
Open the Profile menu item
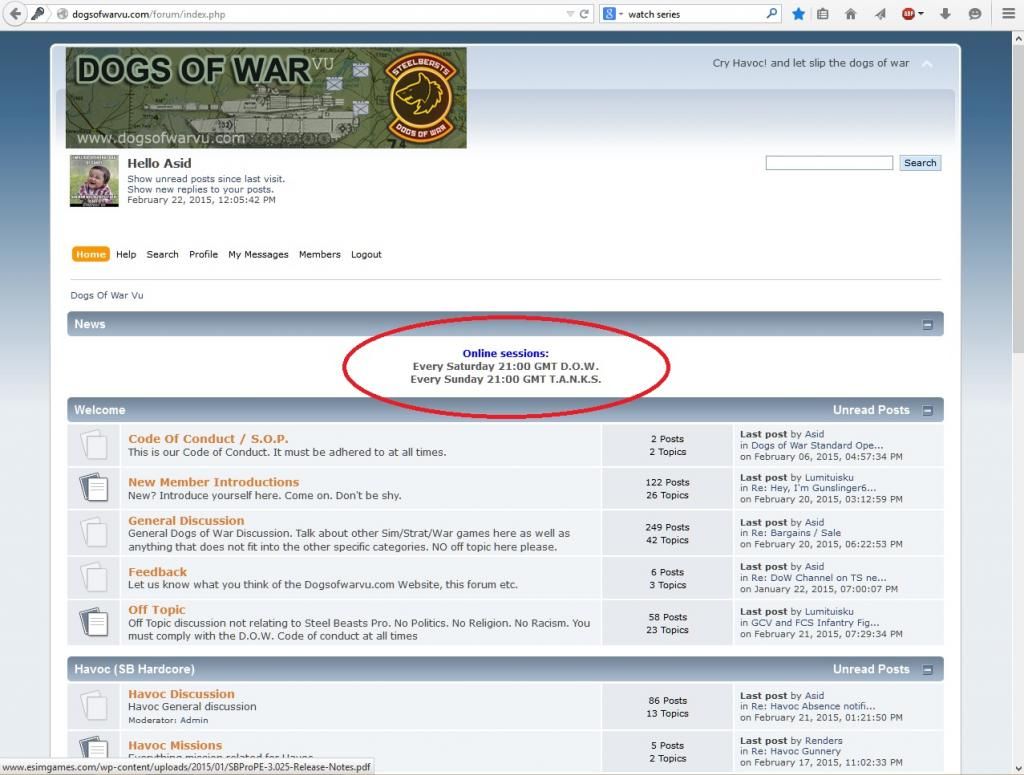(203, 255)
